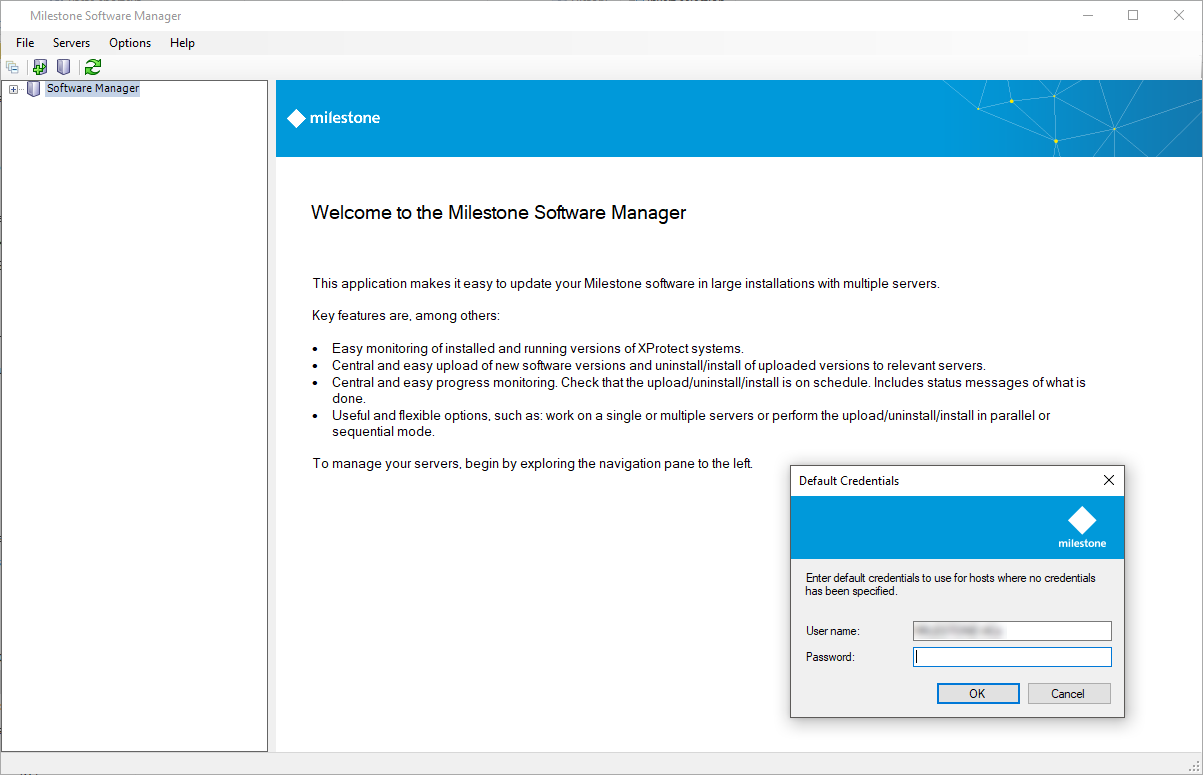Maximize the Milestone Software Manager window
The width and height of the screenshot is (1203, 775).
click(x=1133, y=15)
